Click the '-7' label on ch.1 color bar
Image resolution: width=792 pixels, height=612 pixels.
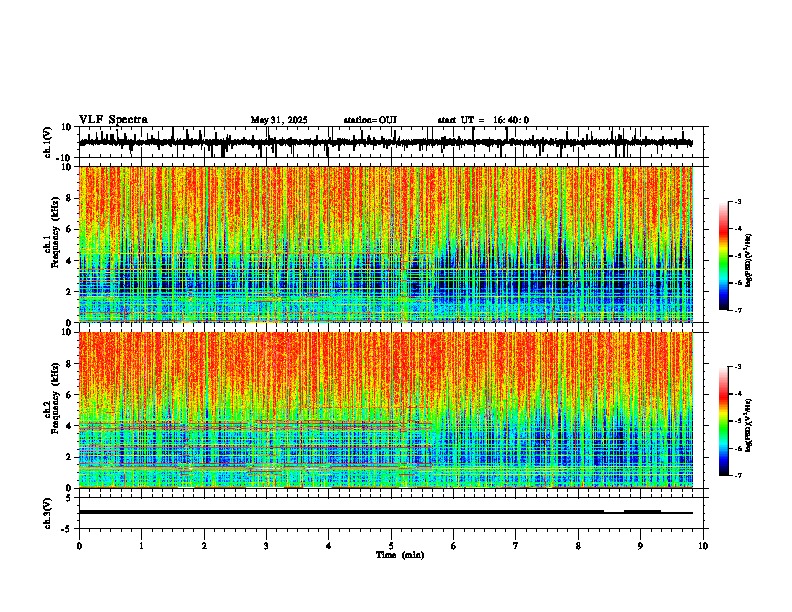pos(738,310)
